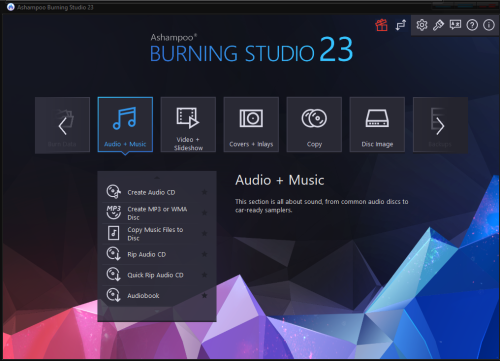Click the disc icon beside Quick Rip Audio CD

[x=113, y=274]
